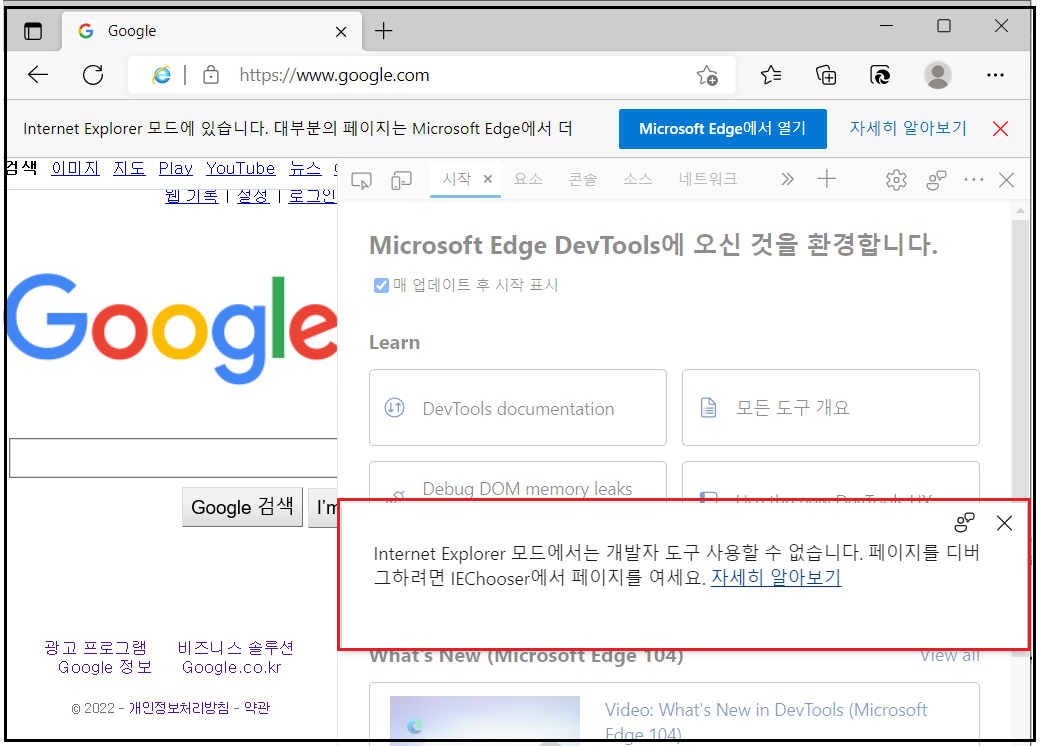
Task: Open the What's New in DevTools video thumbnail
Action: click(484, 720)
